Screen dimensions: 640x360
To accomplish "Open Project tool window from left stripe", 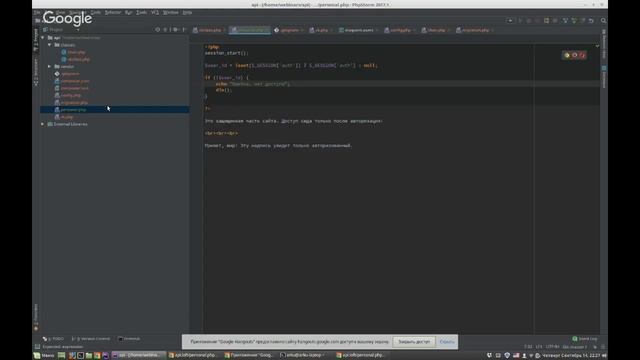I will coord(36,40).
